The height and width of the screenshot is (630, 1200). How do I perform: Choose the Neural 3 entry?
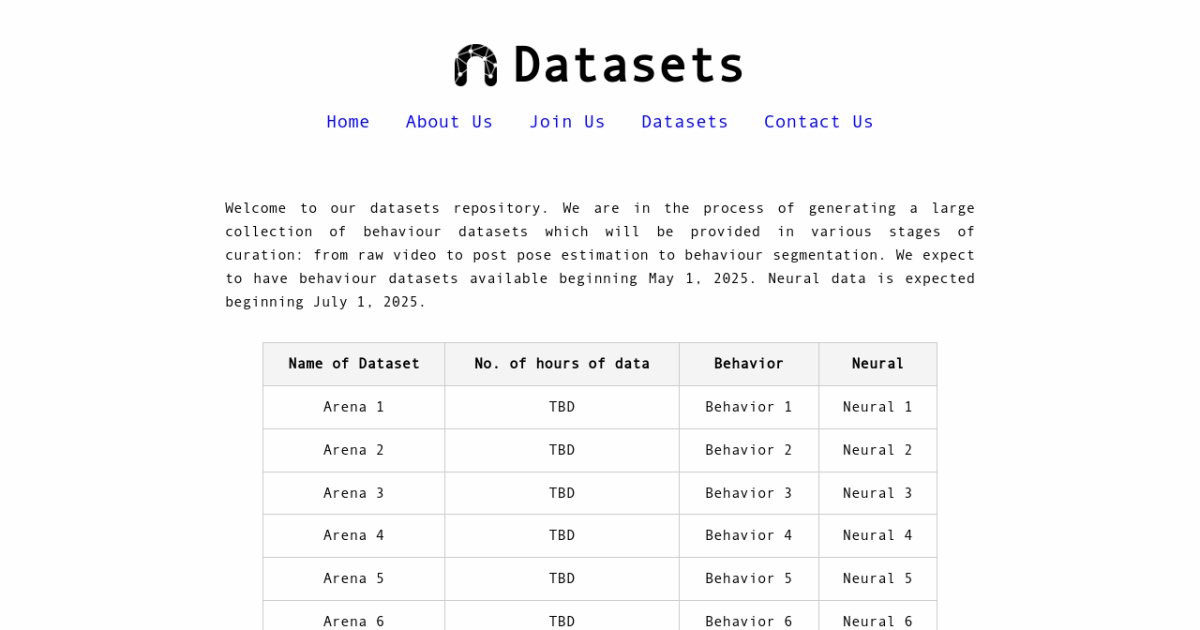(878, 493)
